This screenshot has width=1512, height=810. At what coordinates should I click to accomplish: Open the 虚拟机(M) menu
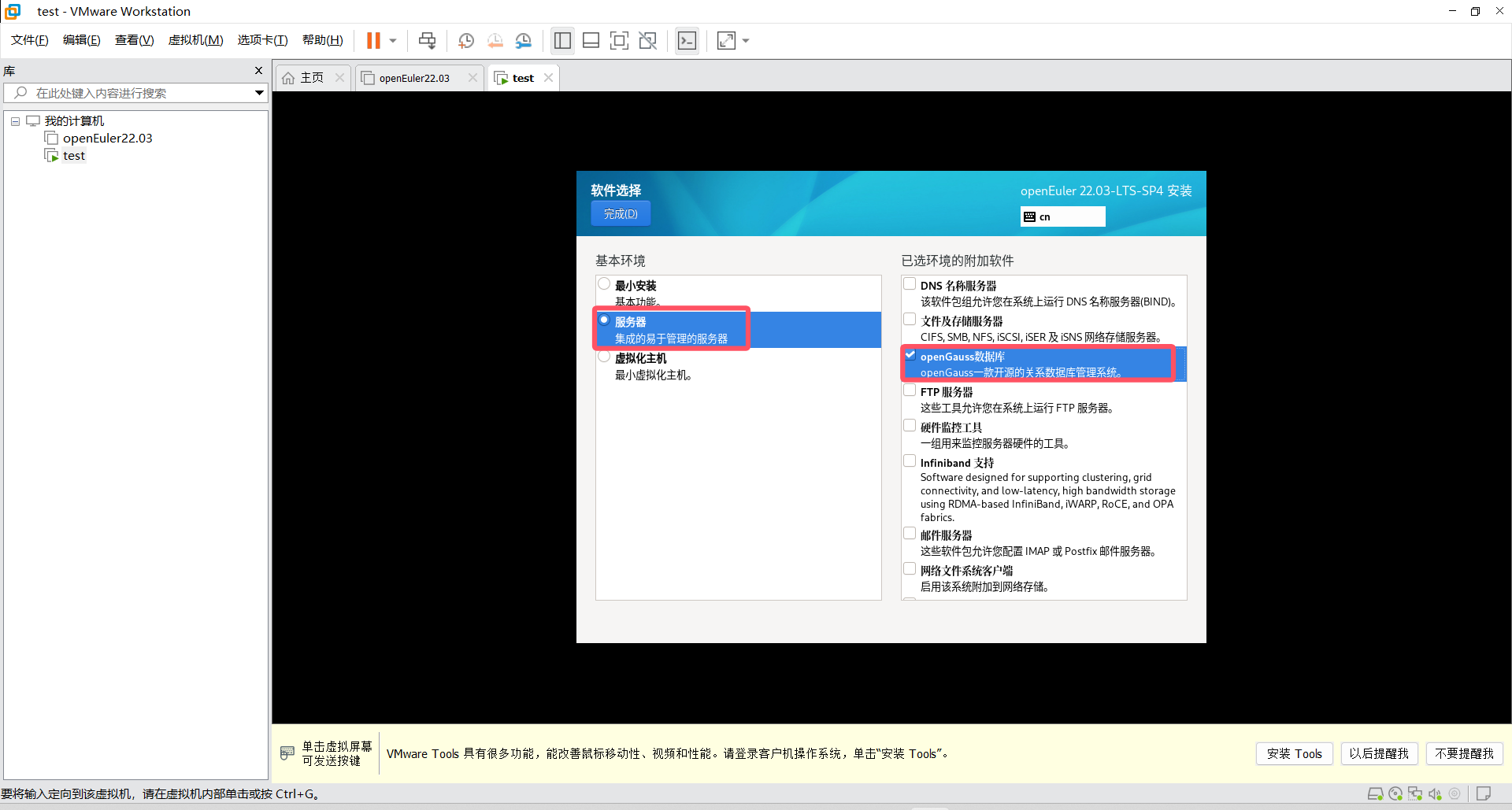pyautogui.click(x=196, y=40)
